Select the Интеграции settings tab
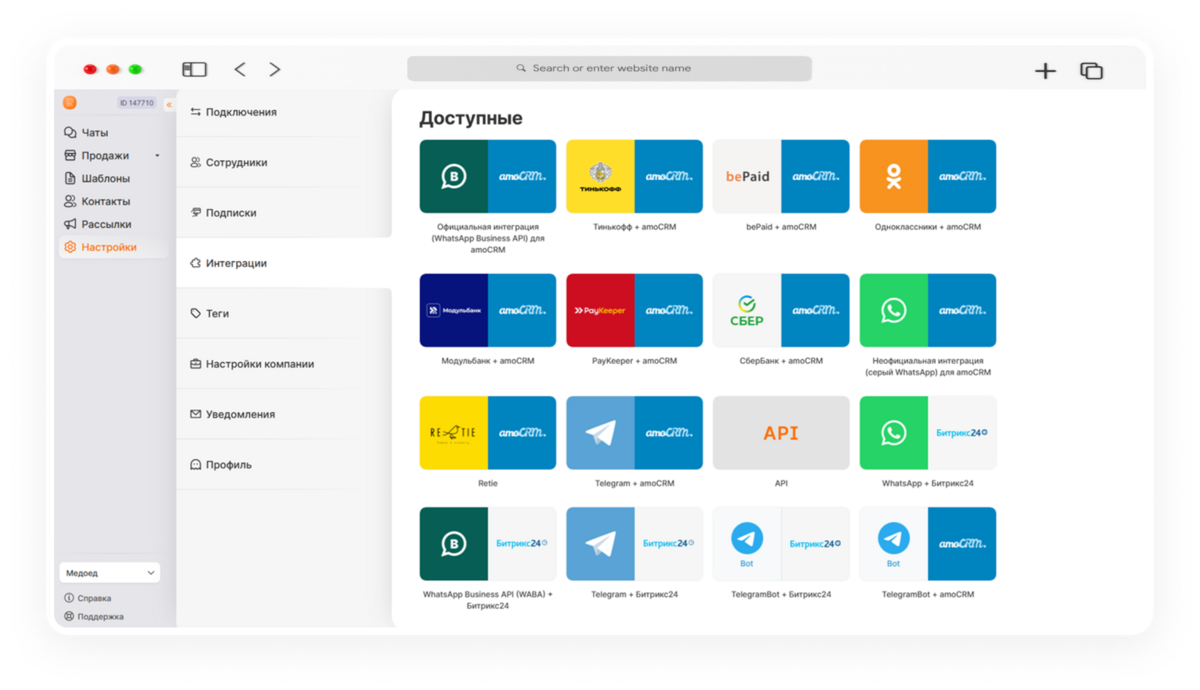1200x690 pixels. (284, 263)
